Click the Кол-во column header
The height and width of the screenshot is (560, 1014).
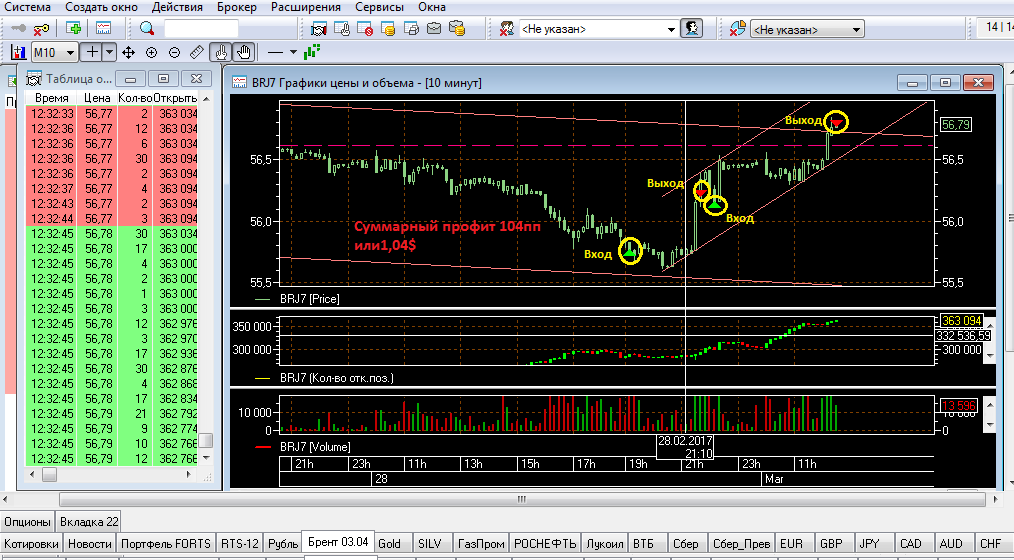pyautogui.click(x=135, y=98)
